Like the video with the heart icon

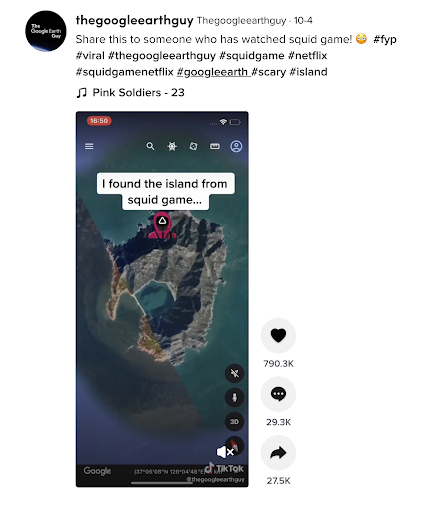click(278, 335)
